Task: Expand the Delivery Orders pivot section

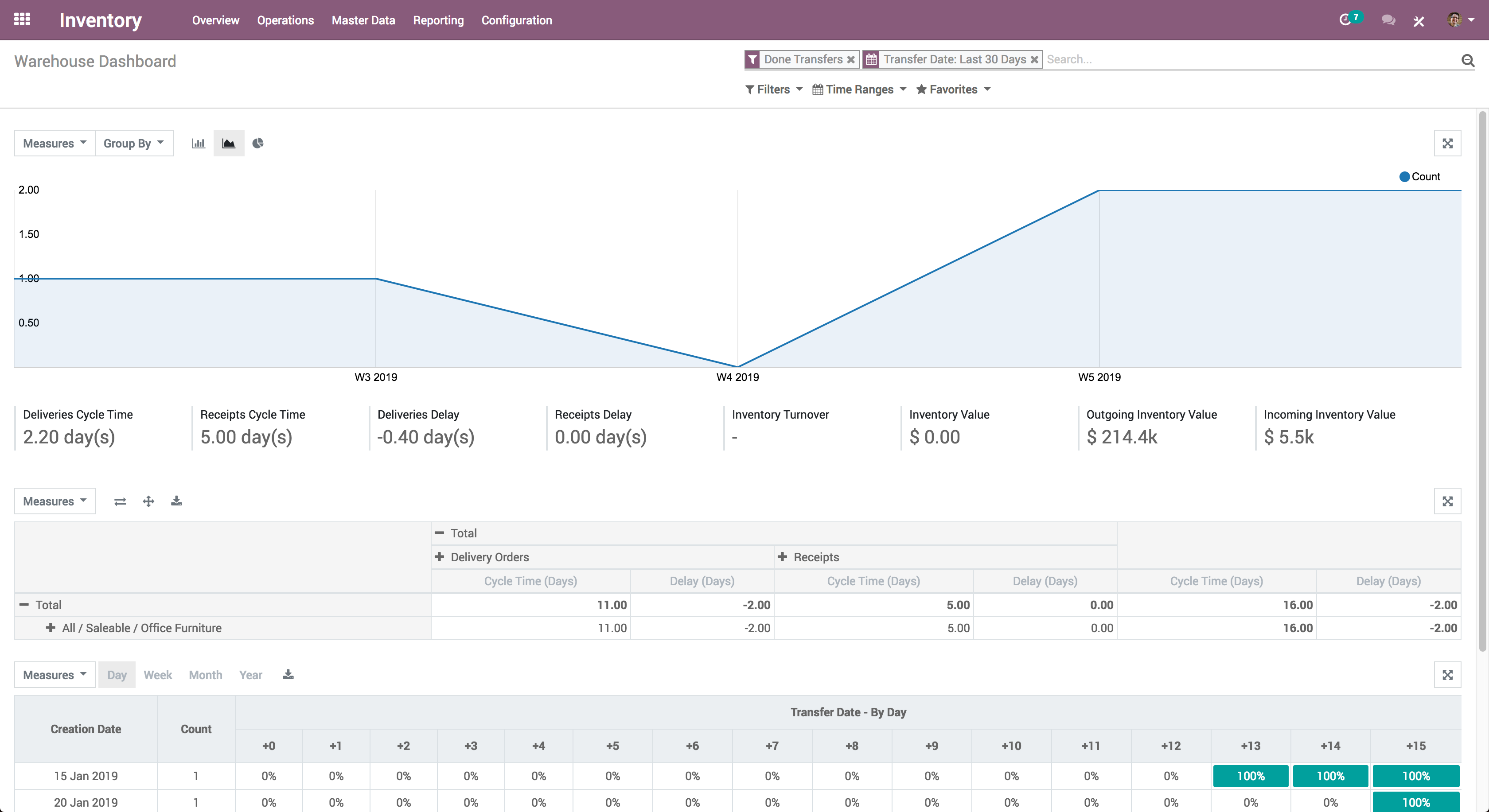Action: [441, 557]
